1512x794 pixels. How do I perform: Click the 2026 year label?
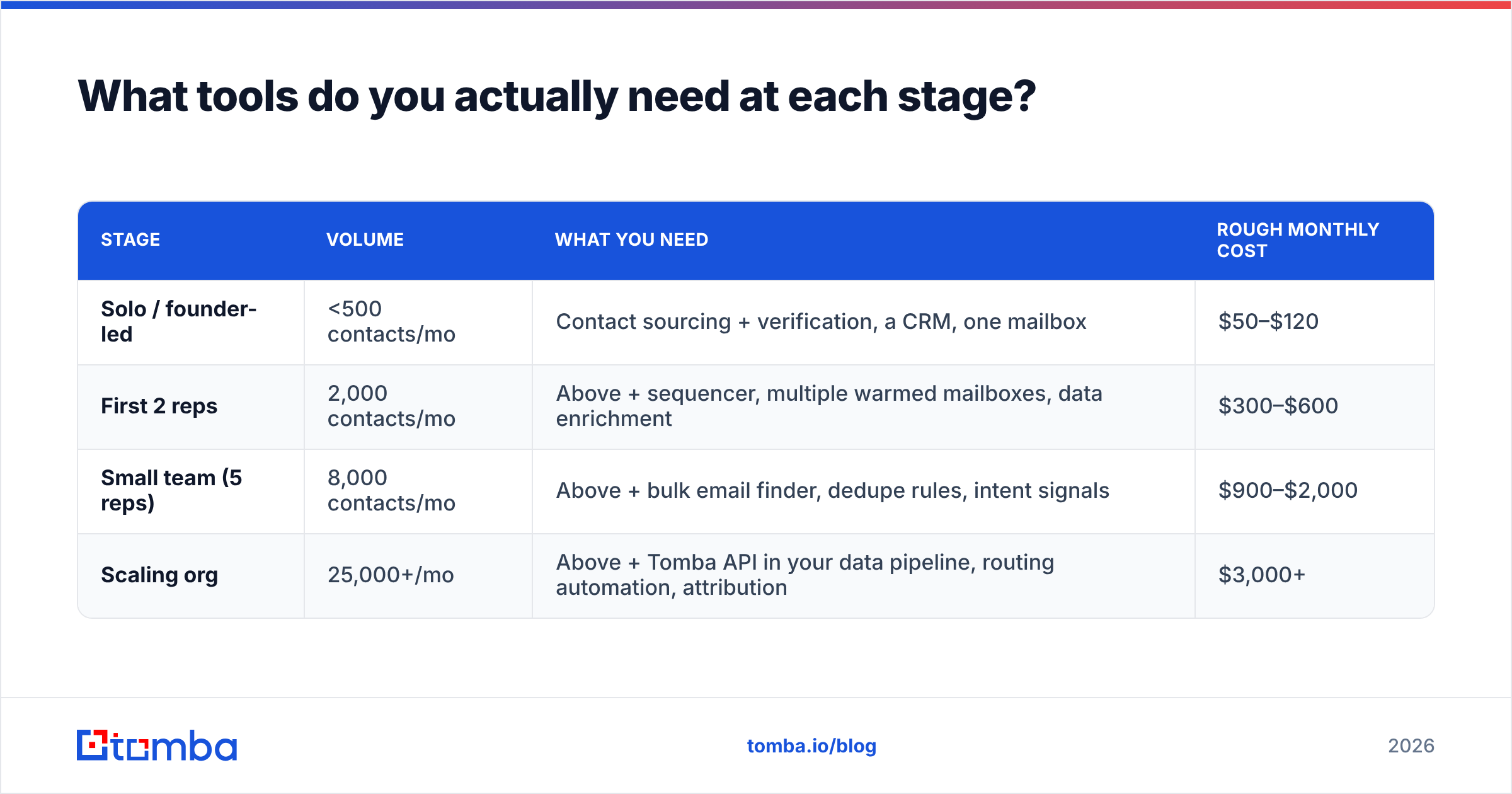[1411, 746]
